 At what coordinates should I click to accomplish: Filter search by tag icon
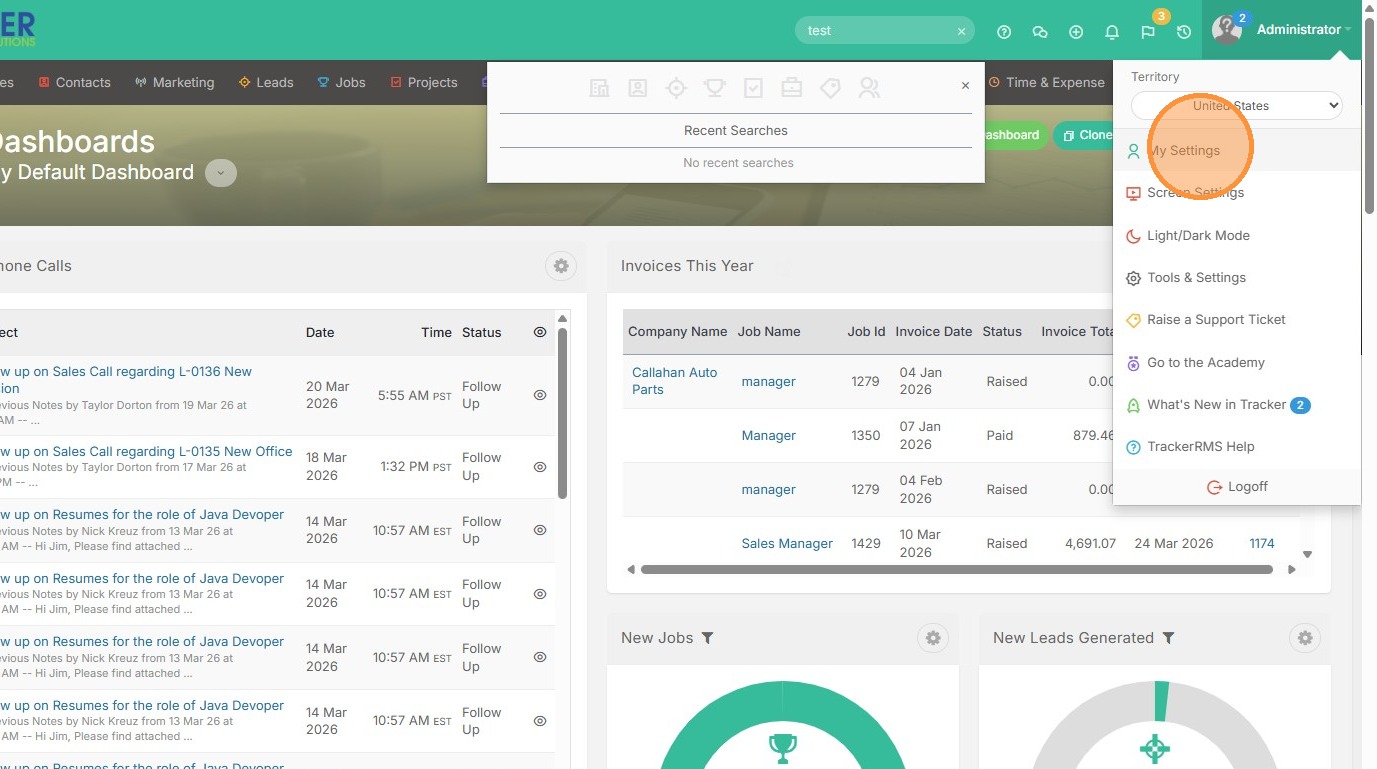(830, 88)
